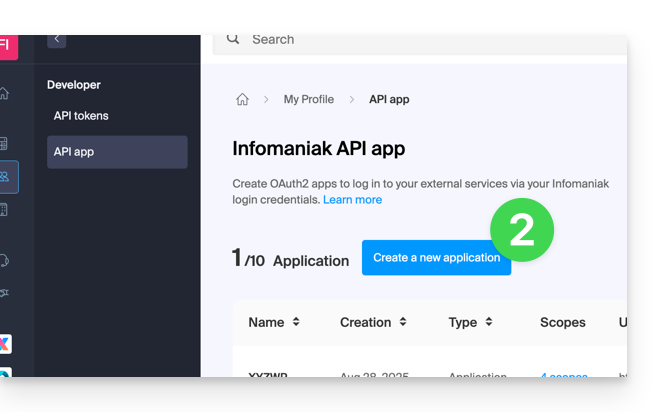
Task: Open the Learn more link
Action: coord(353,200)
